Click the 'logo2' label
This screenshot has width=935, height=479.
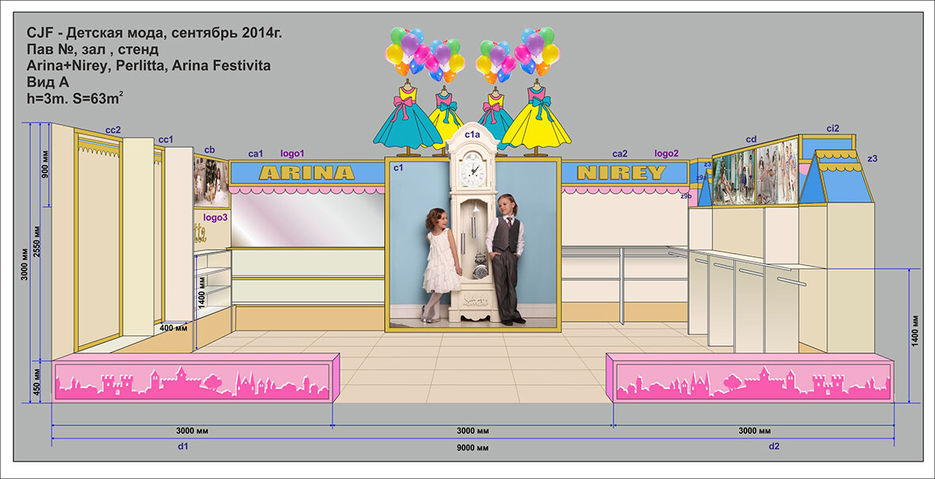[667, 153]
